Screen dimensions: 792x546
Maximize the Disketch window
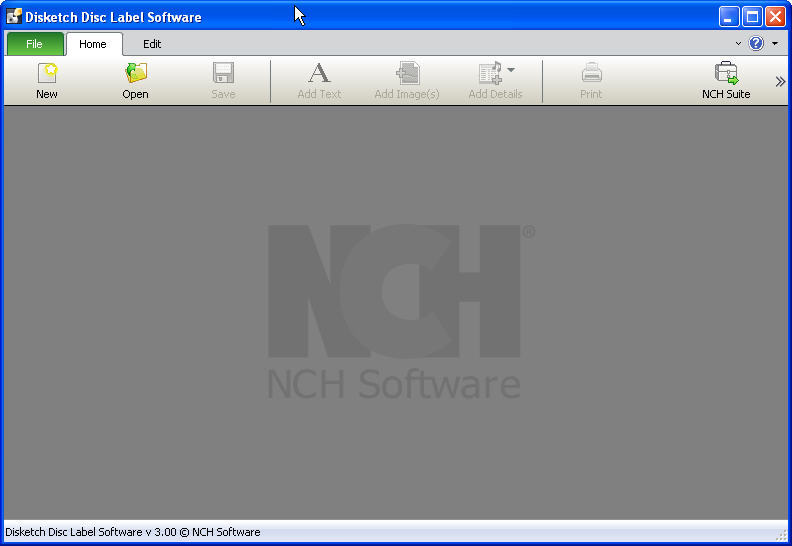(752, 17)
